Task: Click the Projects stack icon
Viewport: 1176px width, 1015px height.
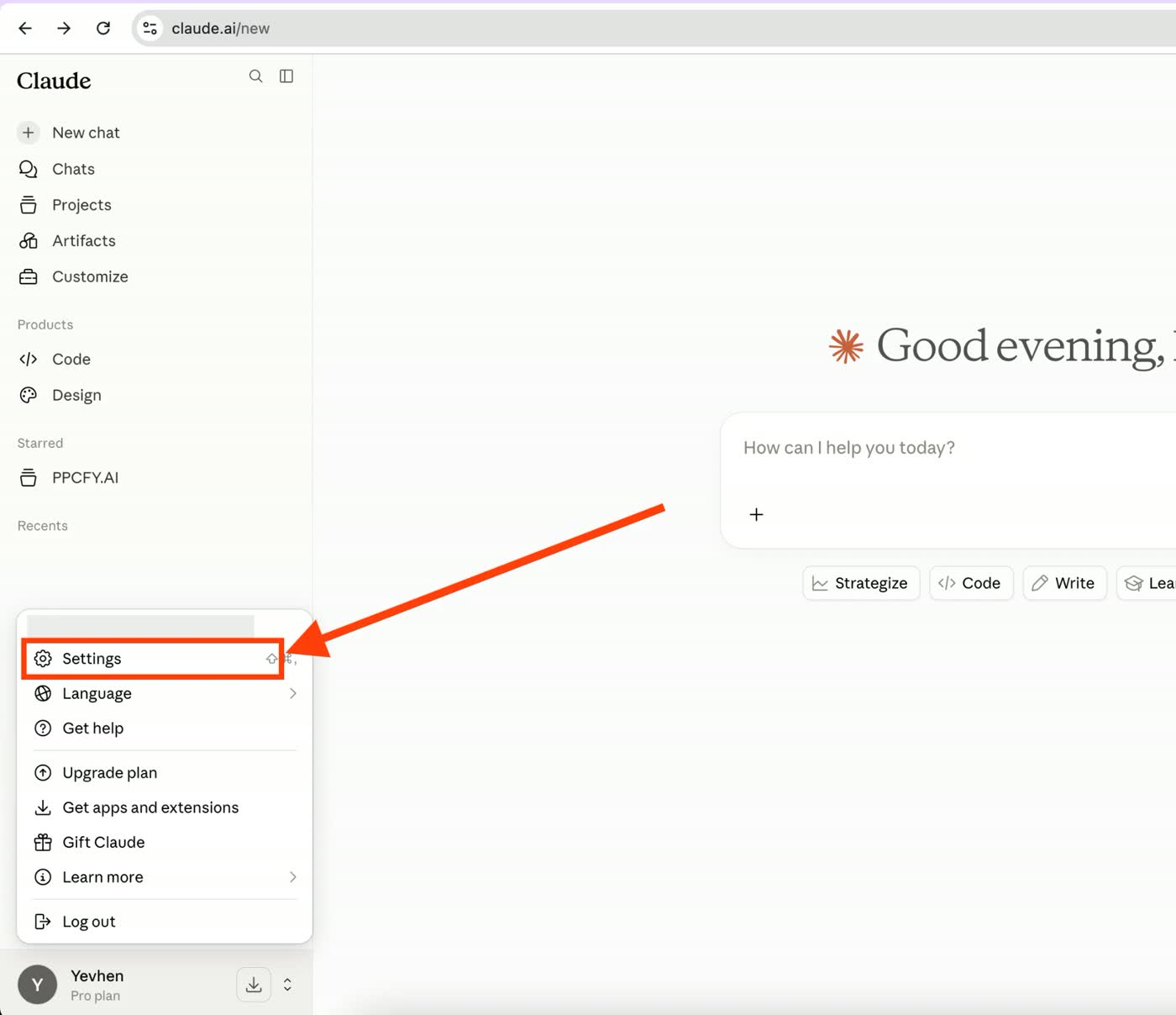Action: point(29,205)
